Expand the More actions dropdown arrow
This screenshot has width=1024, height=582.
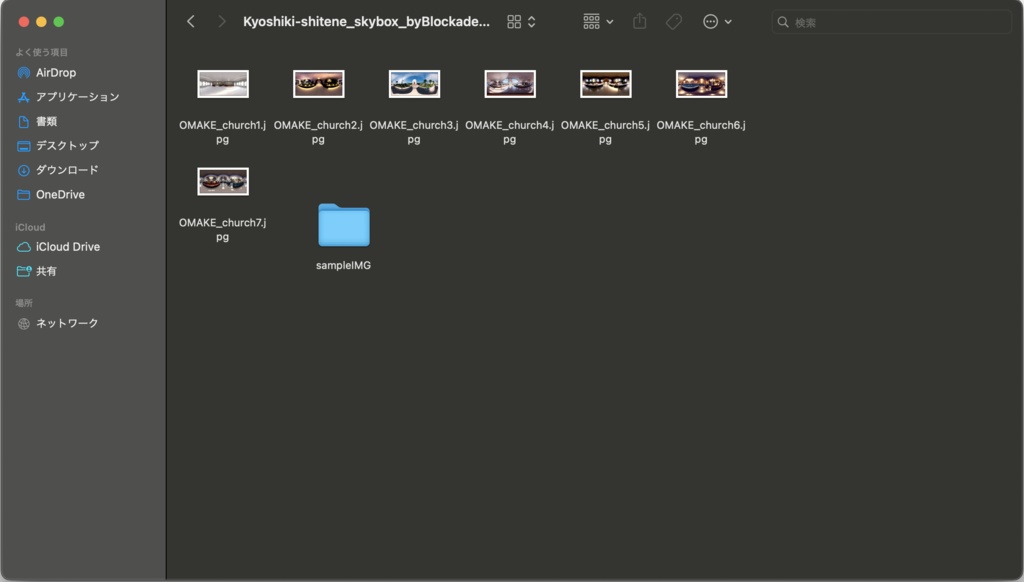(728, 22)
